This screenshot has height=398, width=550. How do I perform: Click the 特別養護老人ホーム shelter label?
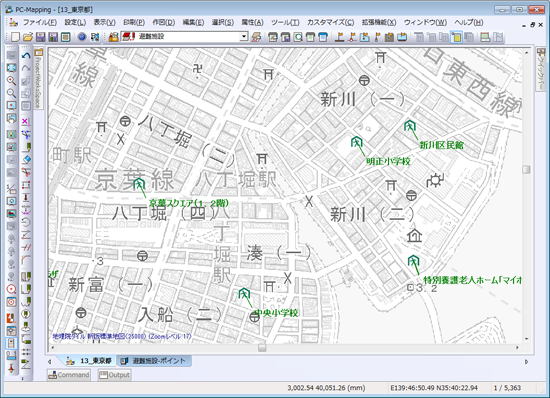pos(472,280)
